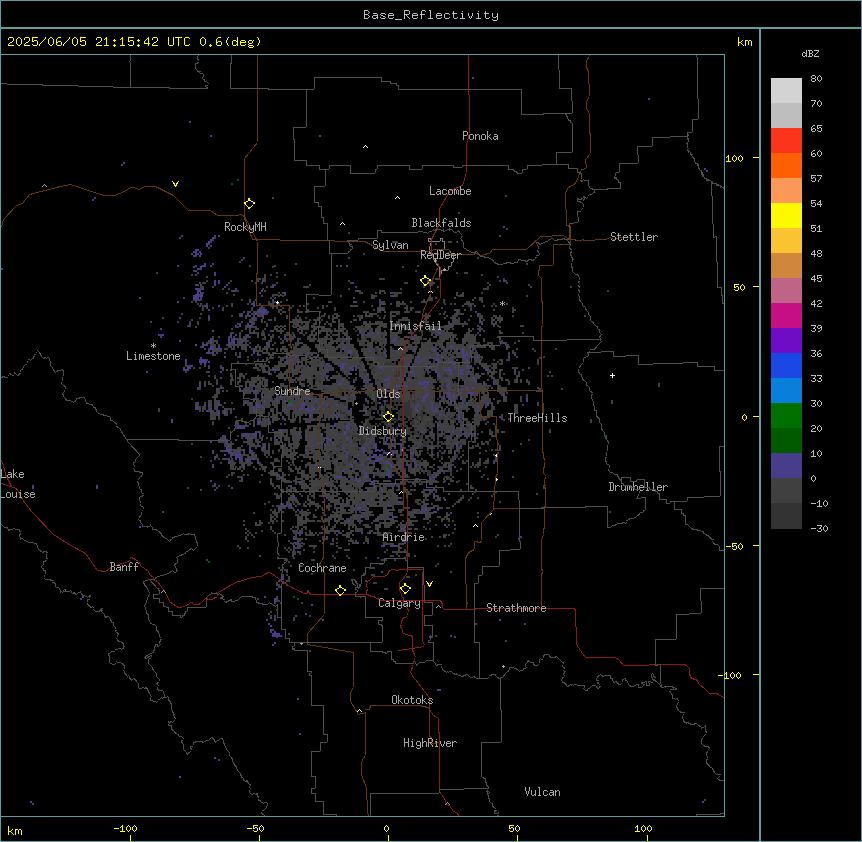Click the 57 value in the dBZ legend
The image size is (862, 842).
pos(816,179)
